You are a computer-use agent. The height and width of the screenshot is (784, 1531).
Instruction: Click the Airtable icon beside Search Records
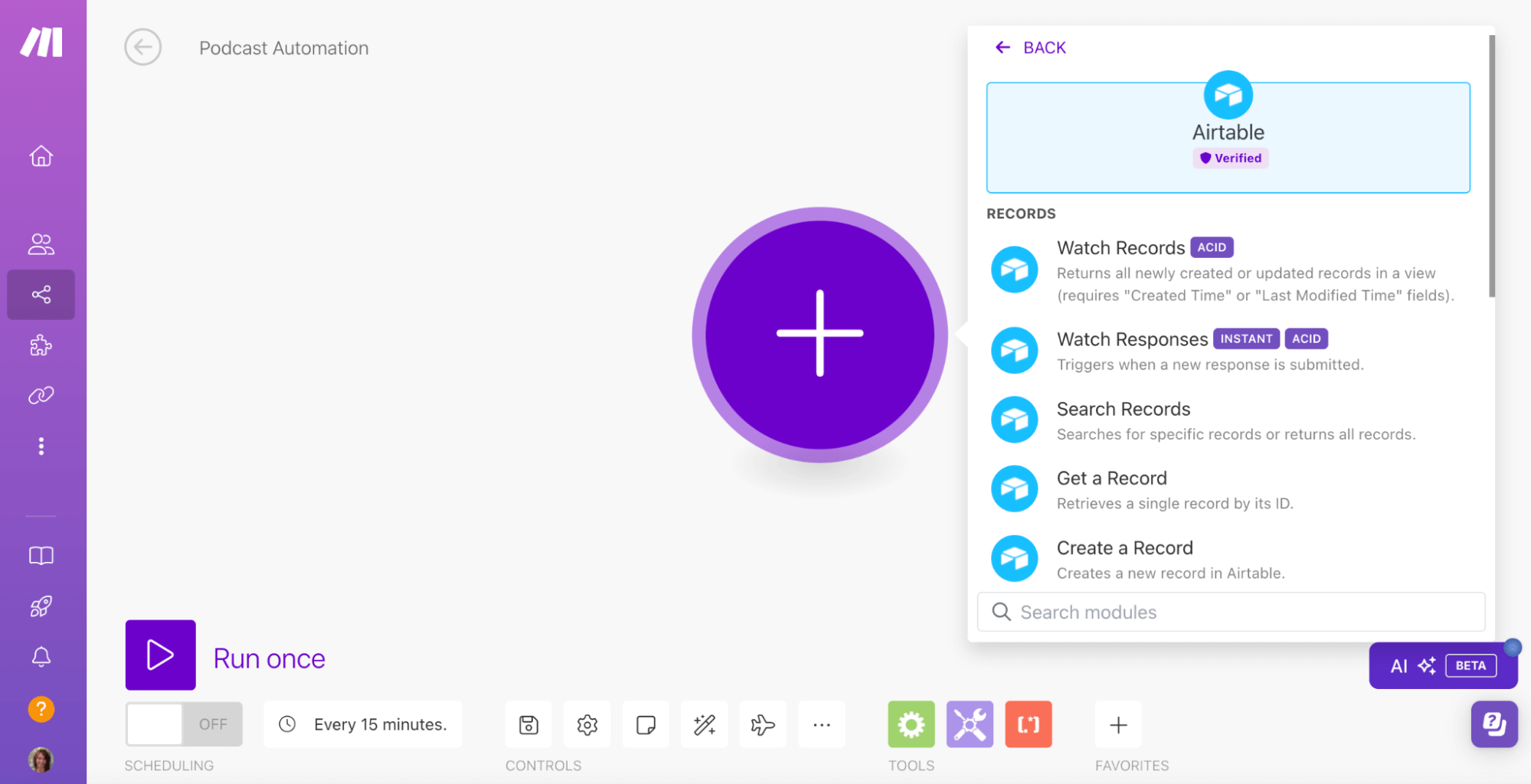(1014, 420)
